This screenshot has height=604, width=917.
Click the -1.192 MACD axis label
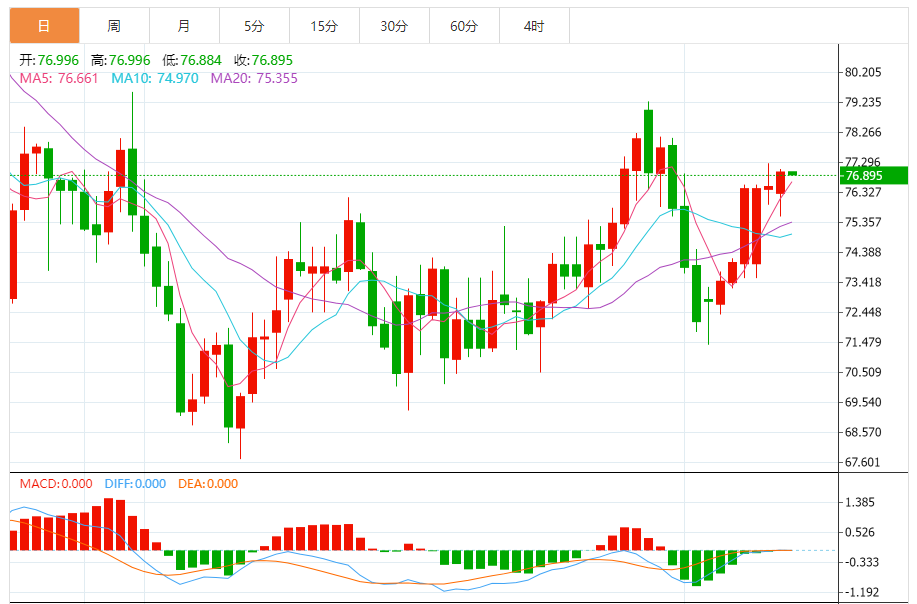862,592
